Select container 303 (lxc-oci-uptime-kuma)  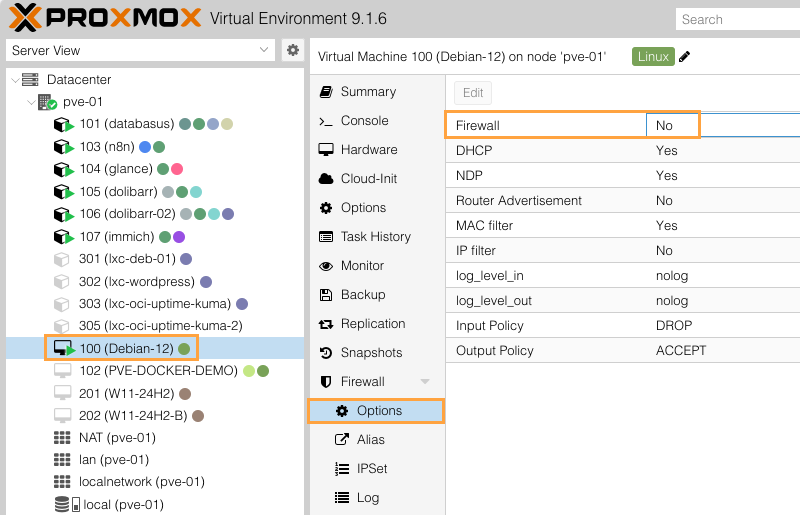[x=155, y=304]
